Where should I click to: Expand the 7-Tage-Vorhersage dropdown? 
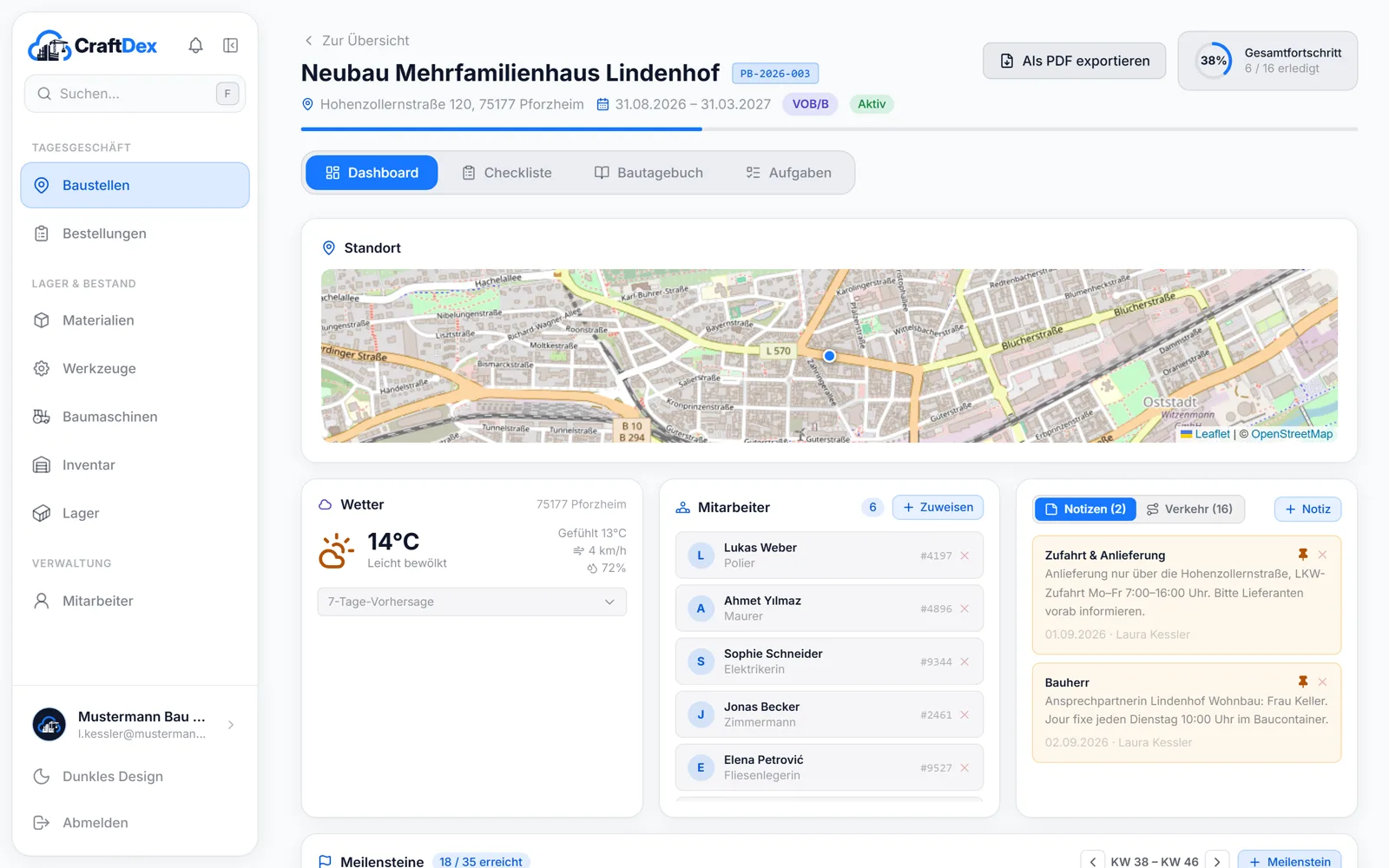(x=472, y=602)
